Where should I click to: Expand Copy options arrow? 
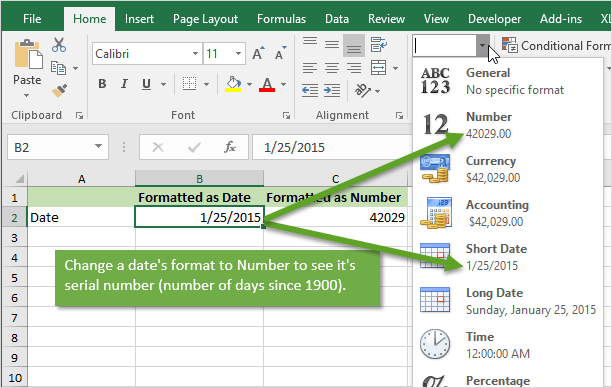[75, 69]
